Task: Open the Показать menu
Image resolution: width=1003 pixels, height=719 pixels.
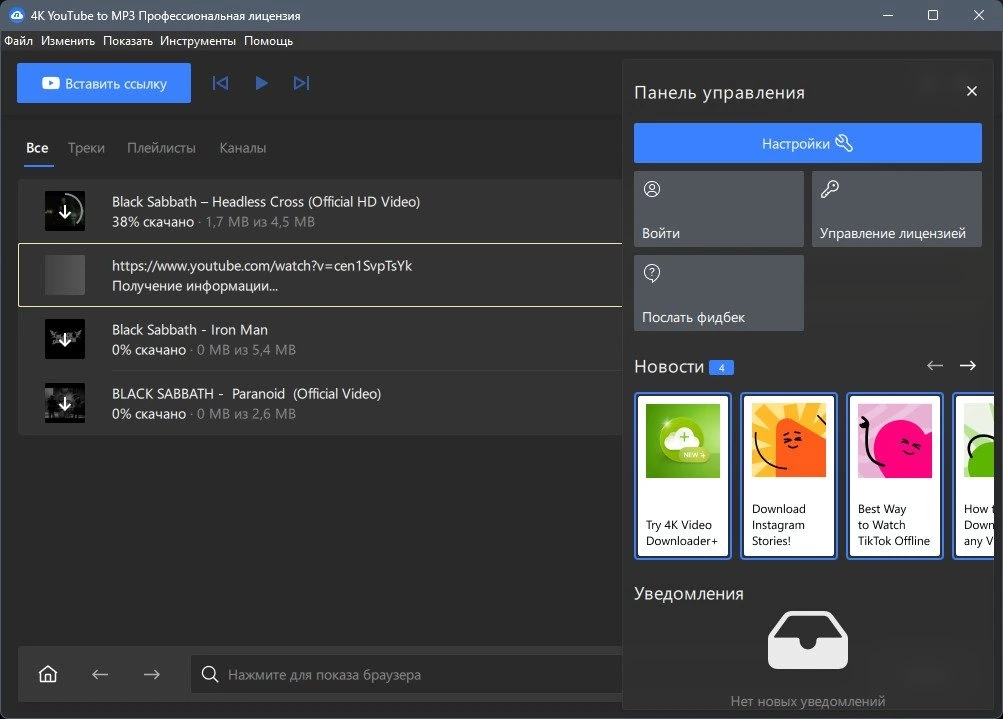Action: point(128,41)
